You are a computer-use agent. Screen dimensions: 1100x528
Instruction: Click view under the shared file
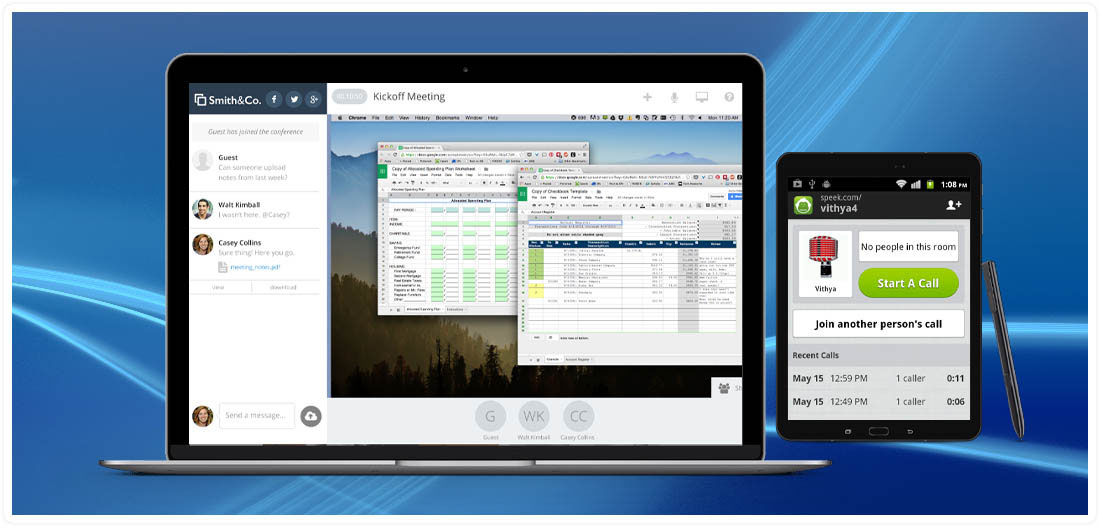(218, 287)
